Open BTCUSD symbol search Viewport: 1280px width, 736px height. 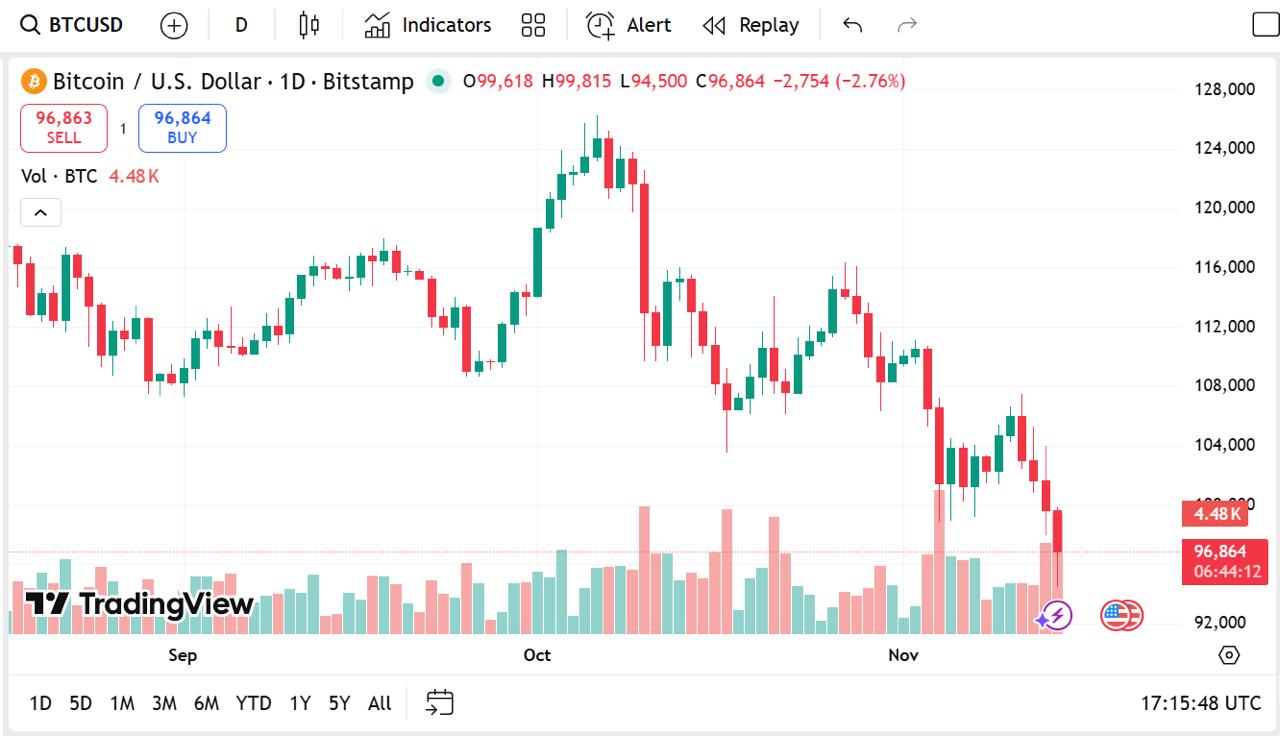point(72,25)
